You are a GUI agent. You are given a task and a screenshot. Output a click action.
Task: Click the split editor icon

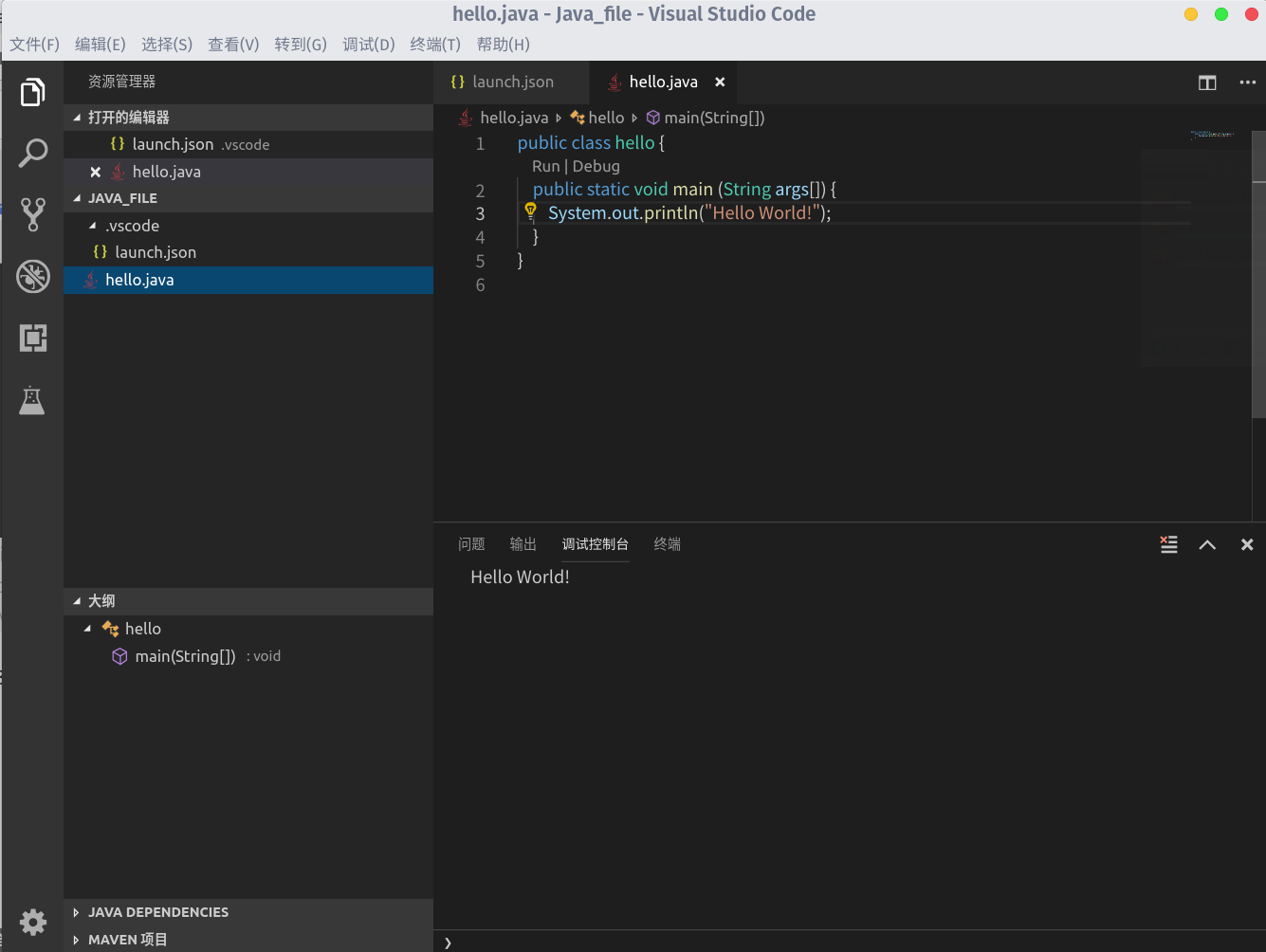click(1207, 82)
